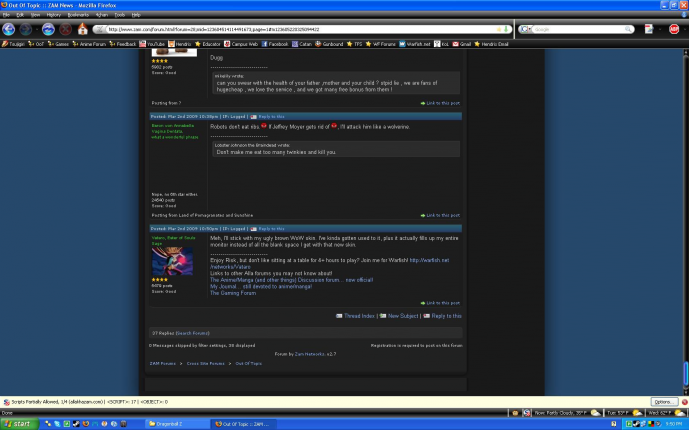Click the bookmark star in address bar
Image resolution: width=689 pixels, height=430 pixels.
pos(499,29)
